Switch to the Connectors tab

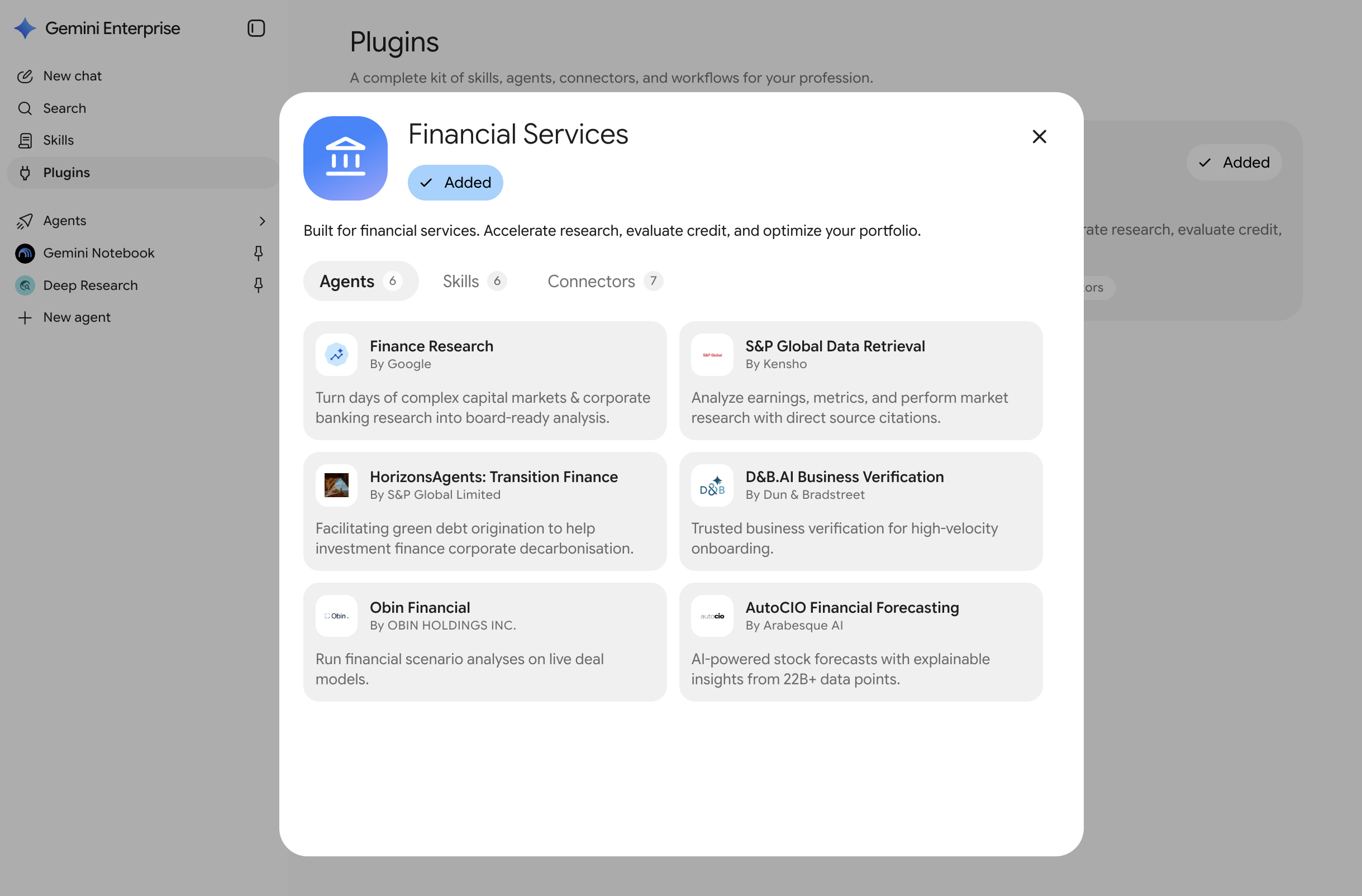coord(605,281)
